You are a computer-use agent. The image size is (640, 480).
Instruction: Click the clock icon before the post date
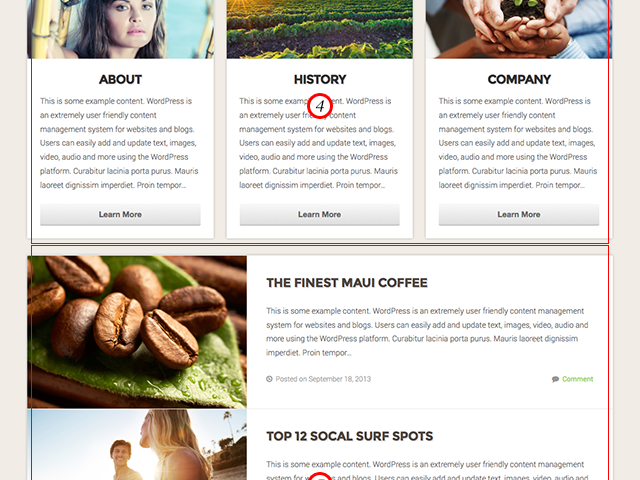(x=269, y=379)
